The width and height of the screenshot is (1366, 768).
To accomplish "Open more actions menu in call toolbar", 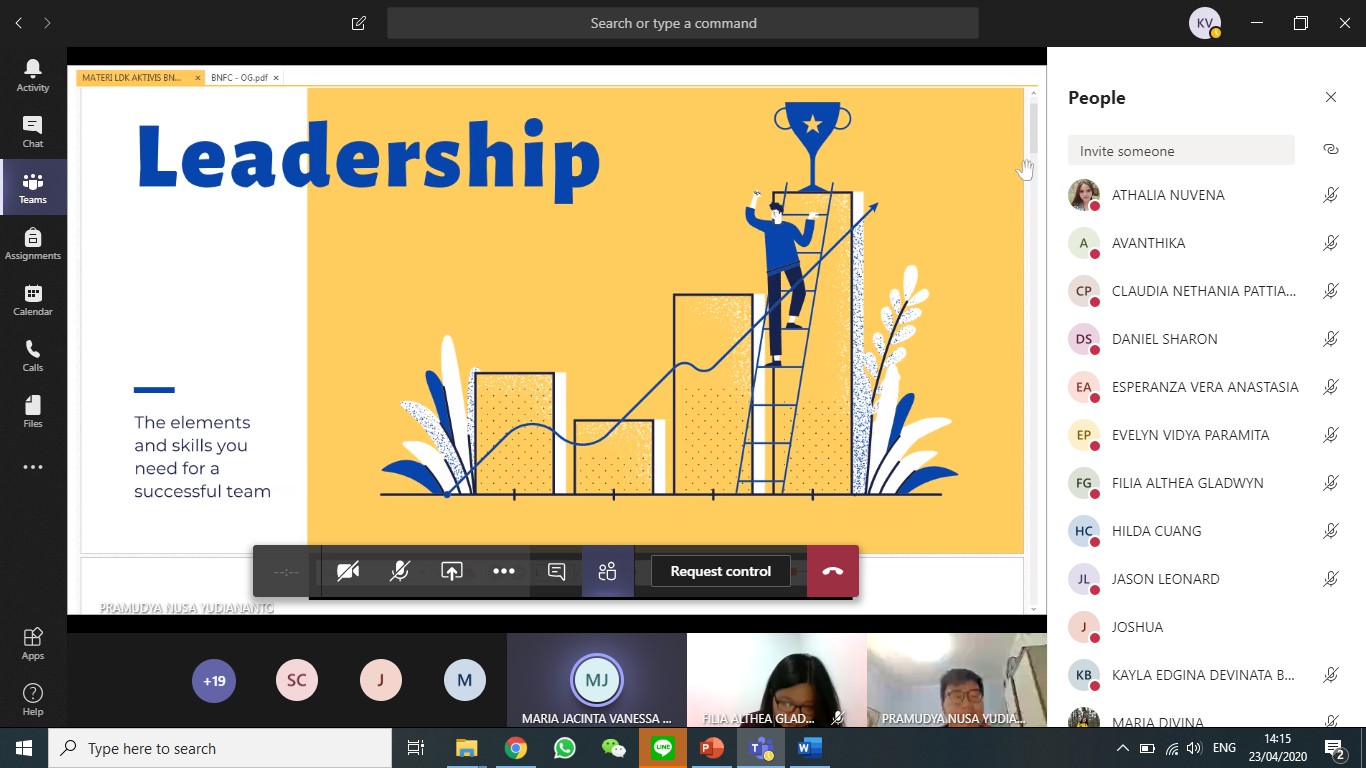I will pyautogui.click(x=504, y=571).
